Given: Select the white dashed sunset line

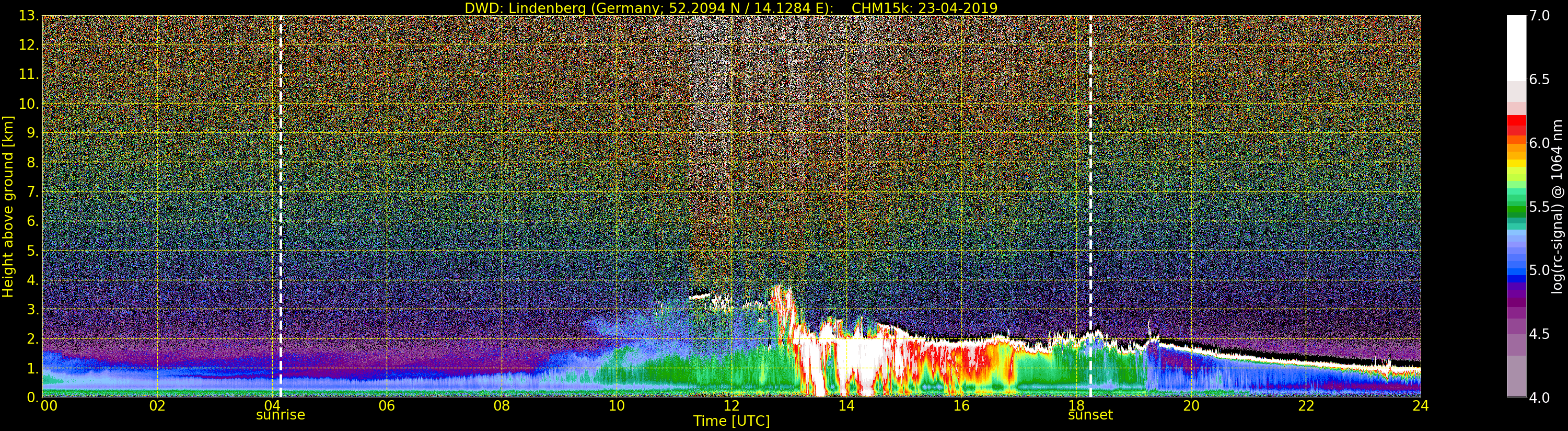Looking at the screenshot, I should (x=1090, y=206).
